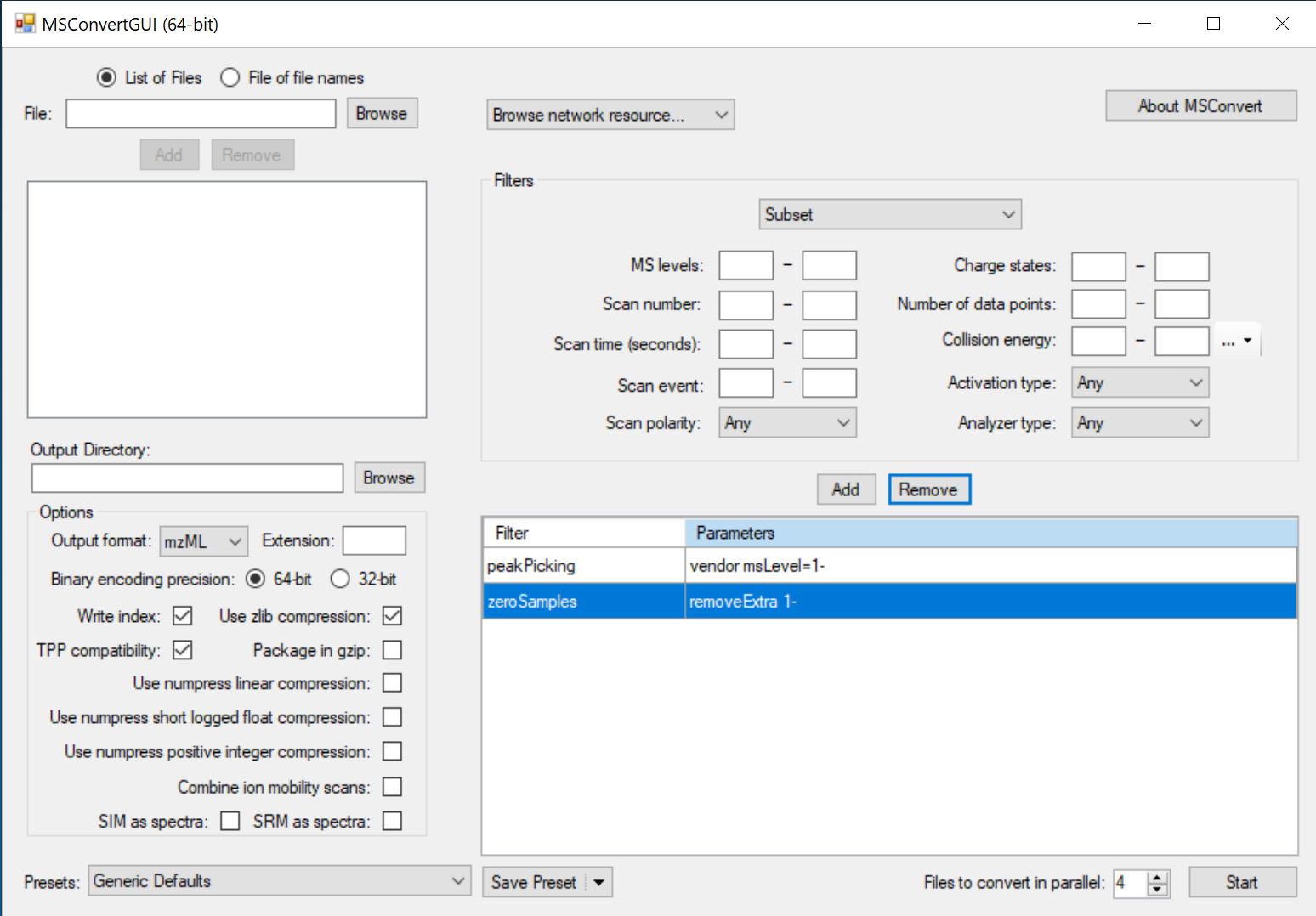1316x916 pixels.
Task: Click the Charge states minimum field
Action: click(x=1099, y=267)
